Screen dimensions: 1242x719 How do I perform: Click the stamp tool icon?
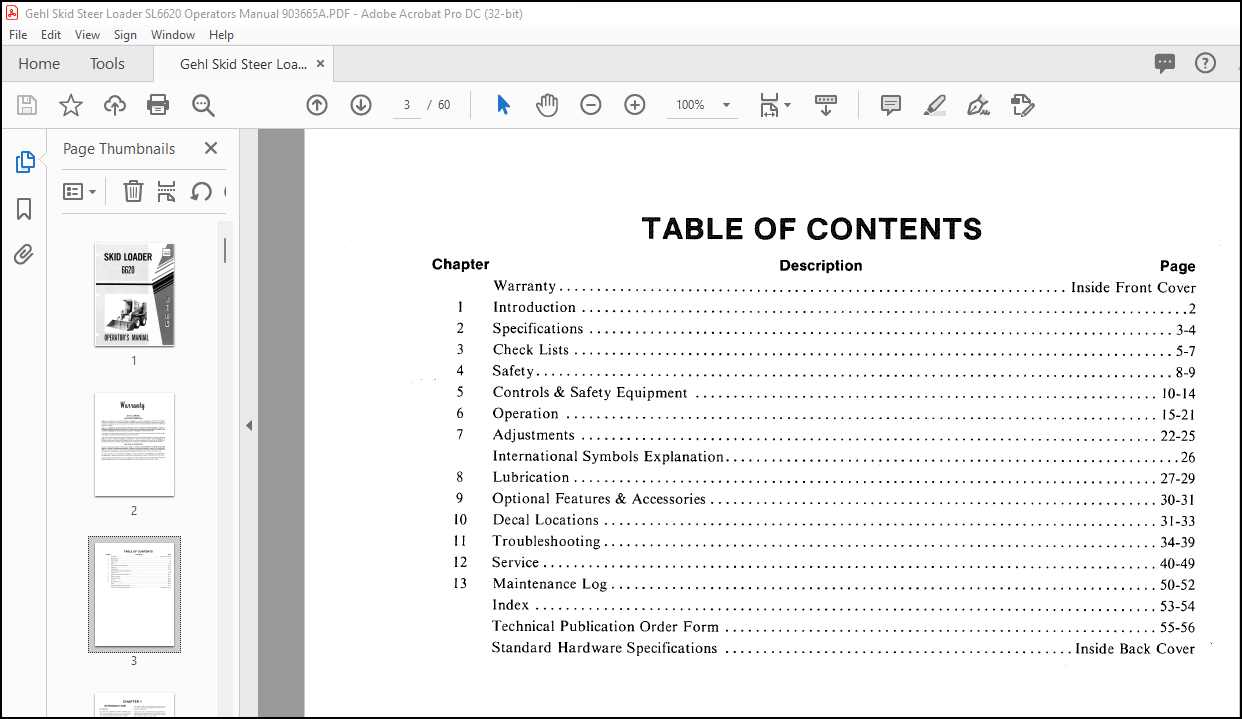pyautogui.click(x=1022, y=105)
